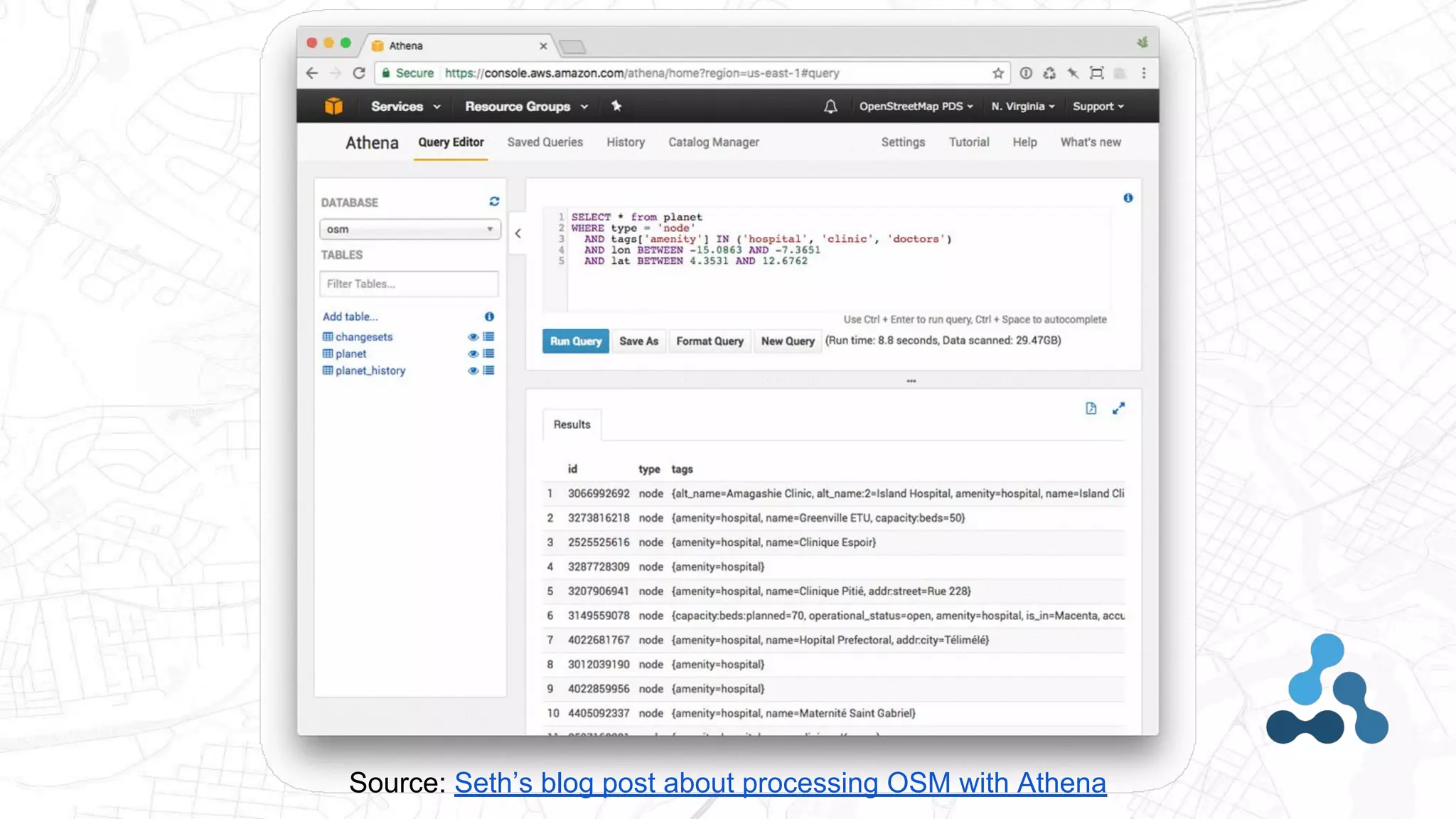Click the notifications bell icon
The width and height of the screenshot is (1456, 819).
830,107
